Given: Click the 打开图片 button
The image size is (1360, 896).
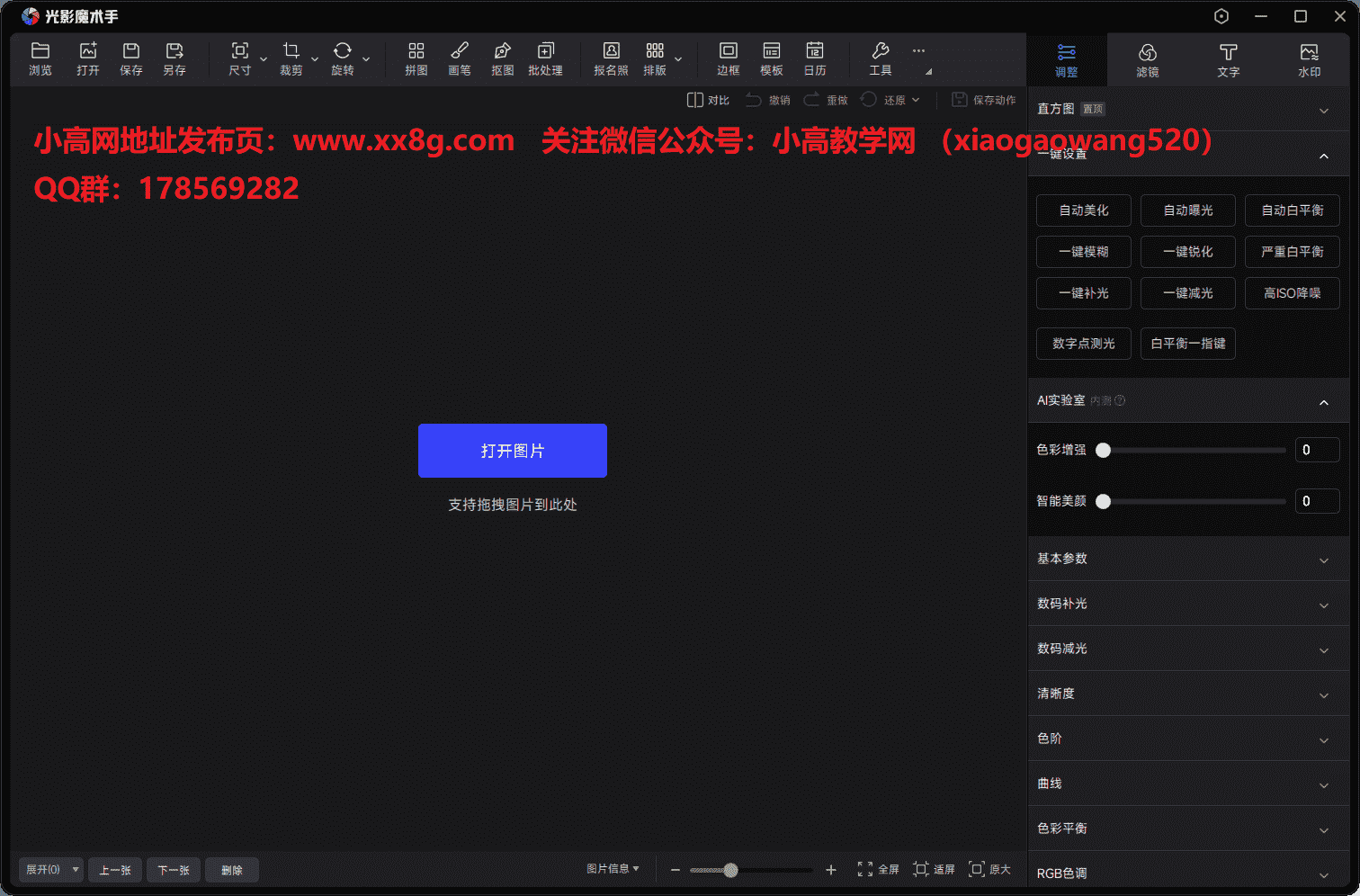Looking at the screenshot, I should [x=513, y=451].
